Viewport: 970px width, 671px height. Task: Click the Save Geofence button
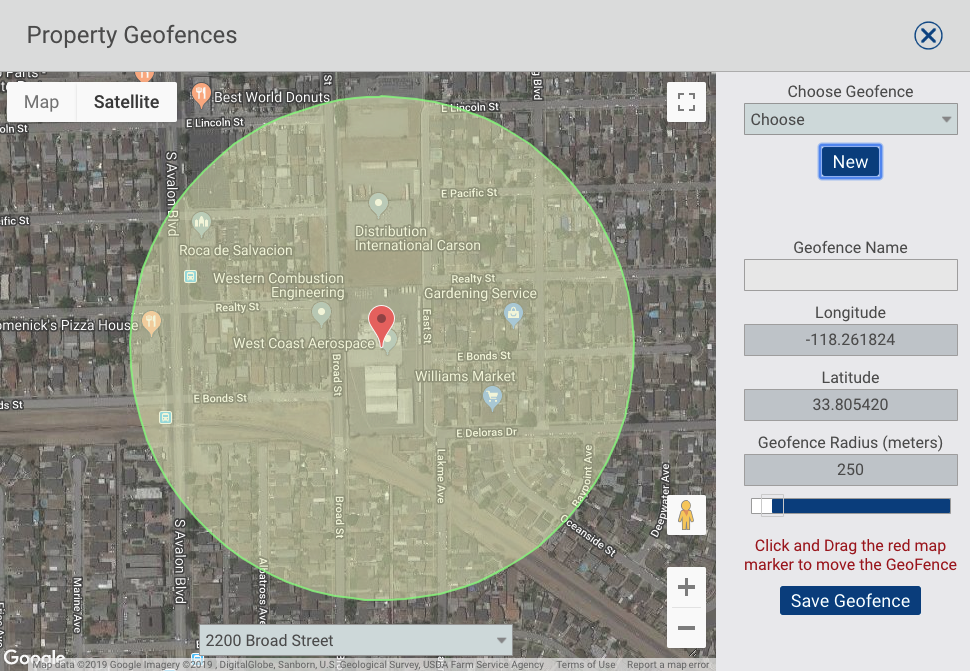[850, 600]
